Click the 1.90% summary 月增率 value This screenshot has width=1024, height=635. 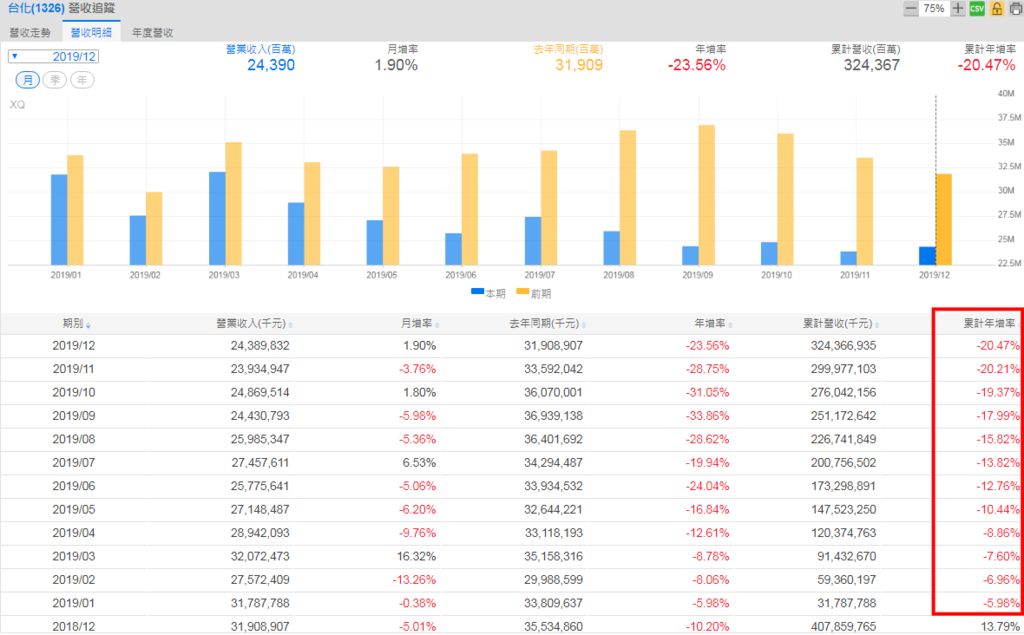(x=396, y=65)
